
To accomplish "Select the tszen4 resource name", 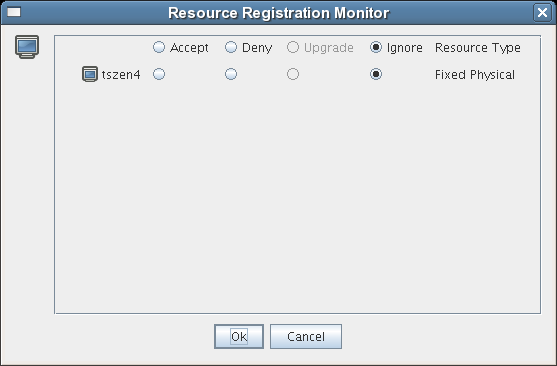I will pos(121,75).
